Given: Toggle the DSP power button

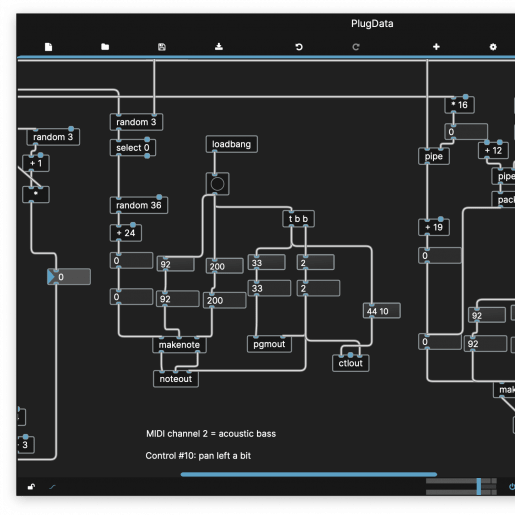Looking at the screenshot, I should (x=511, y=487).
